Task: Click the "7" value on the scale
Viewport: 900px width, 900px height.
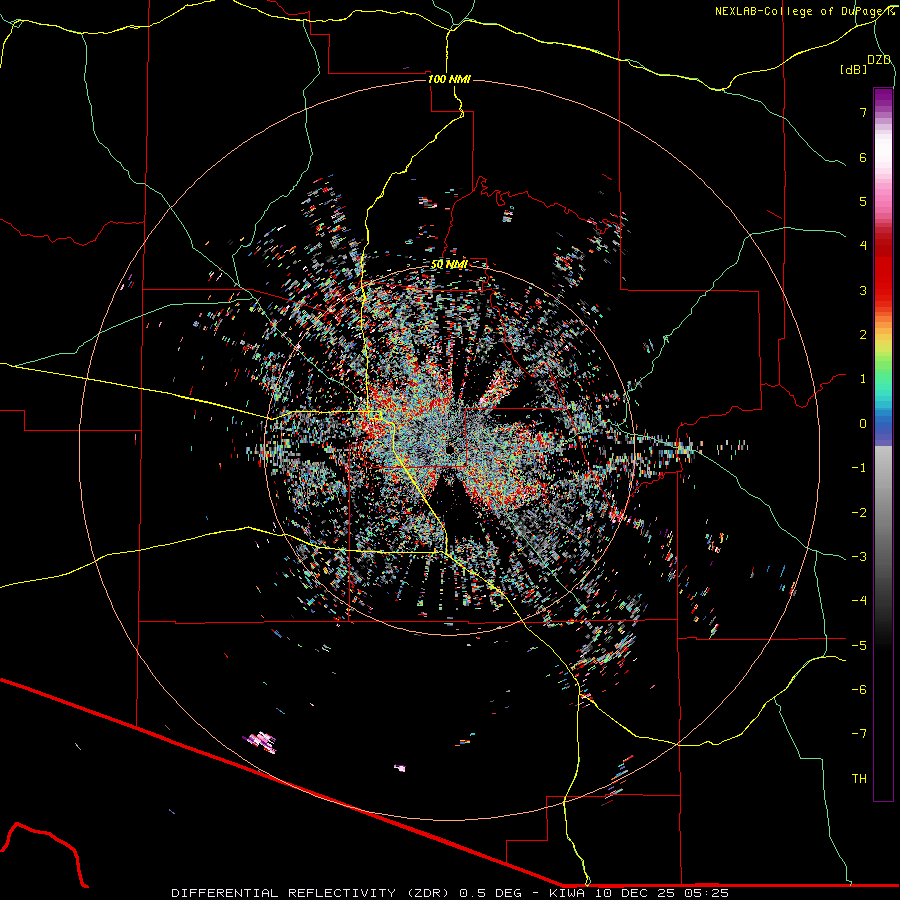Action: coord(863,112)
